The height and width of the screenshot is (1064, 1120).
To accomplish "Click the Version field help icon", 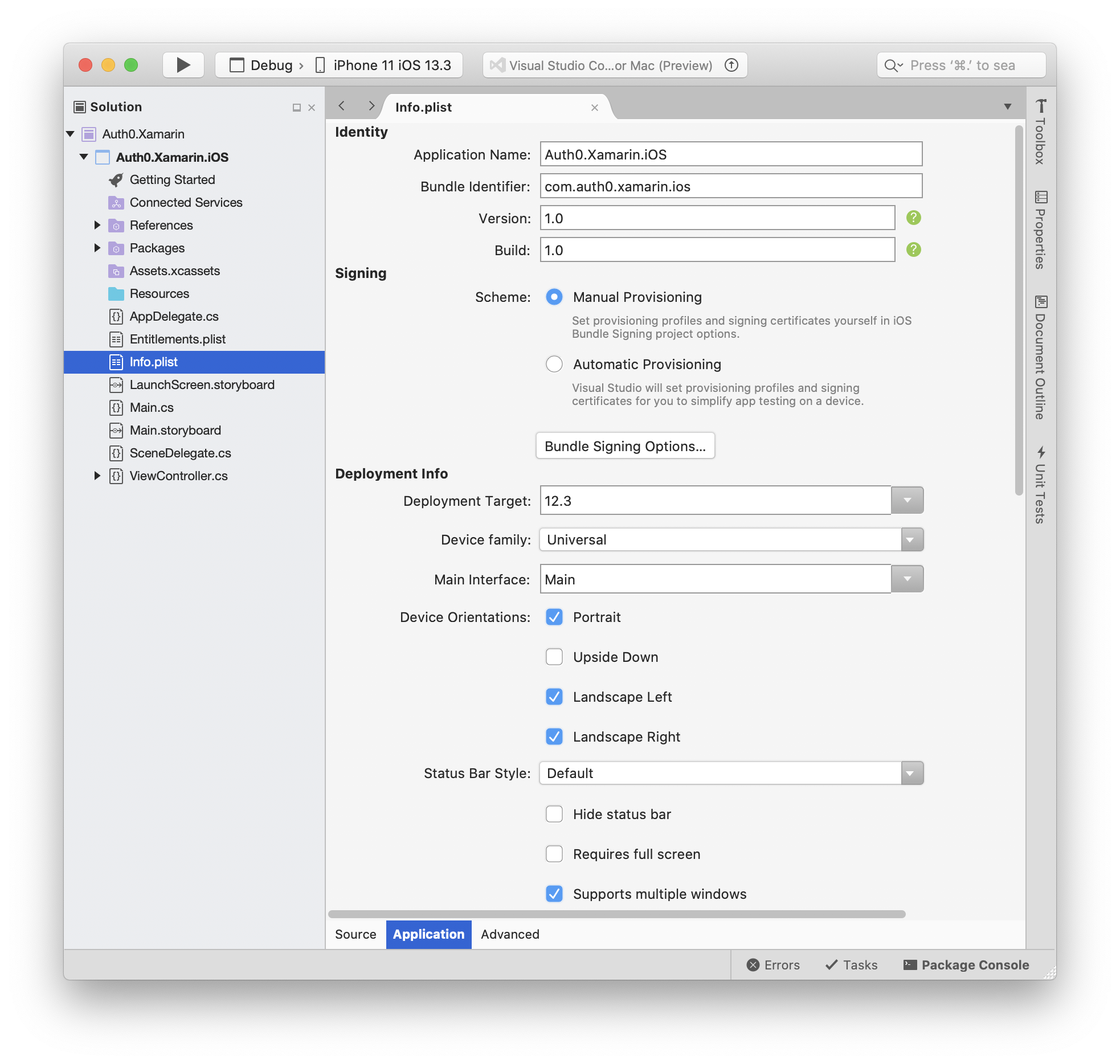I will pos(913,218).
